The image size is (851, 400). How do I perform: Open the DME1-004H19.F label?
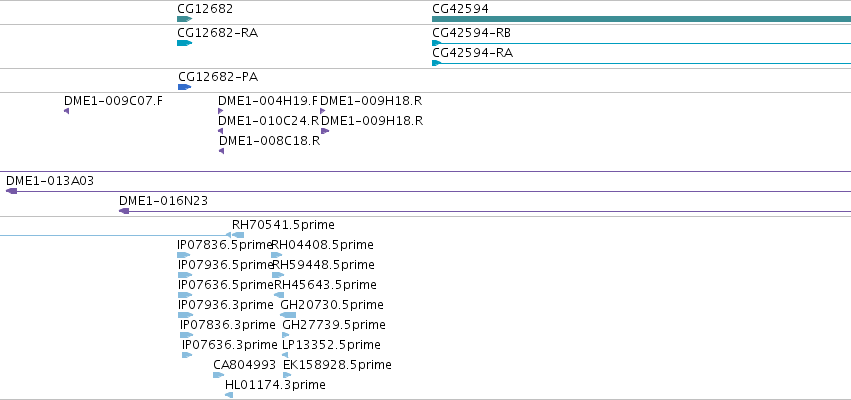[x=268, y=100]
